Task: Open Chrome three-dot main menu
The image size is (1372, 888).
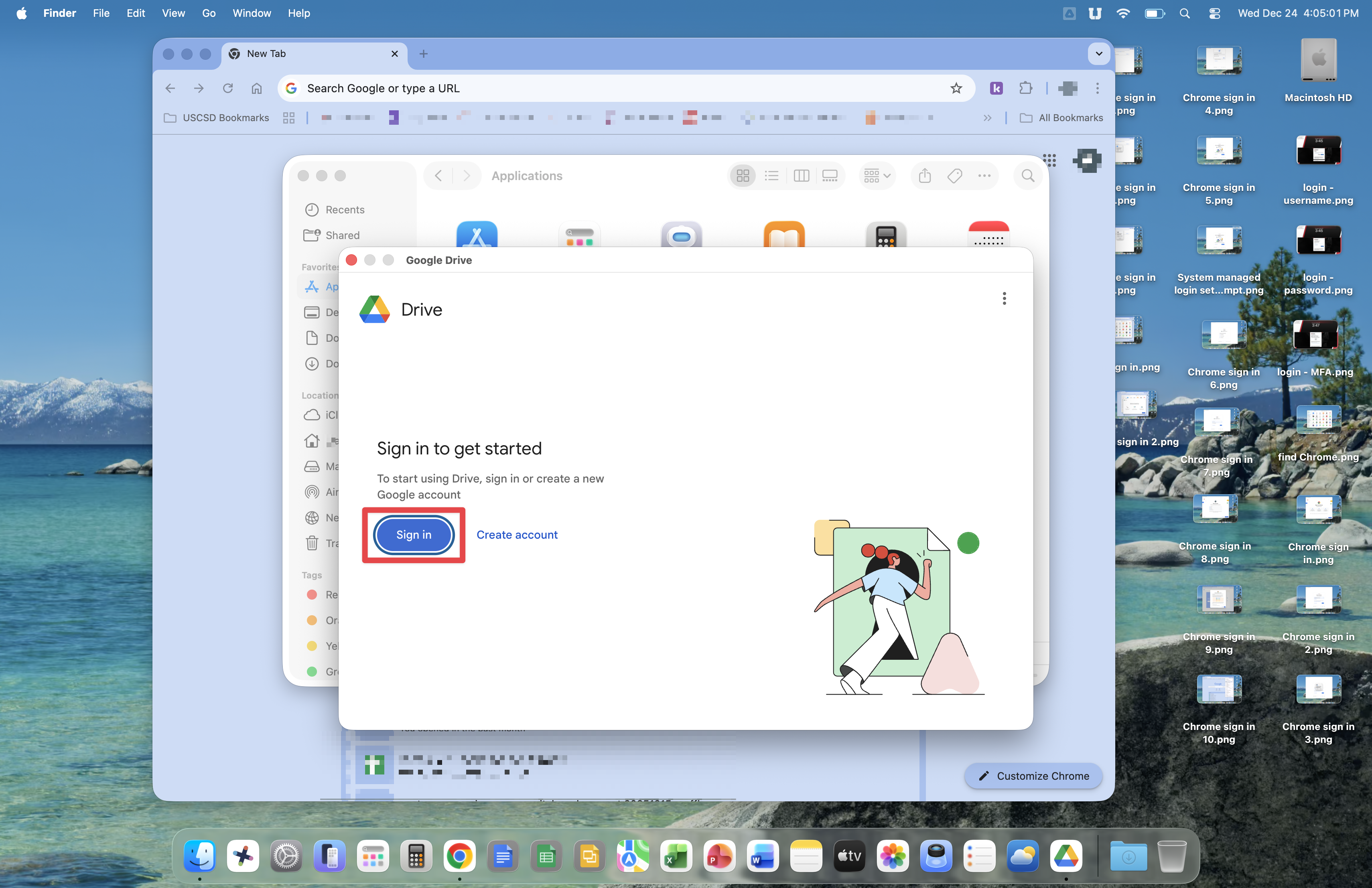Action: 1097,88
